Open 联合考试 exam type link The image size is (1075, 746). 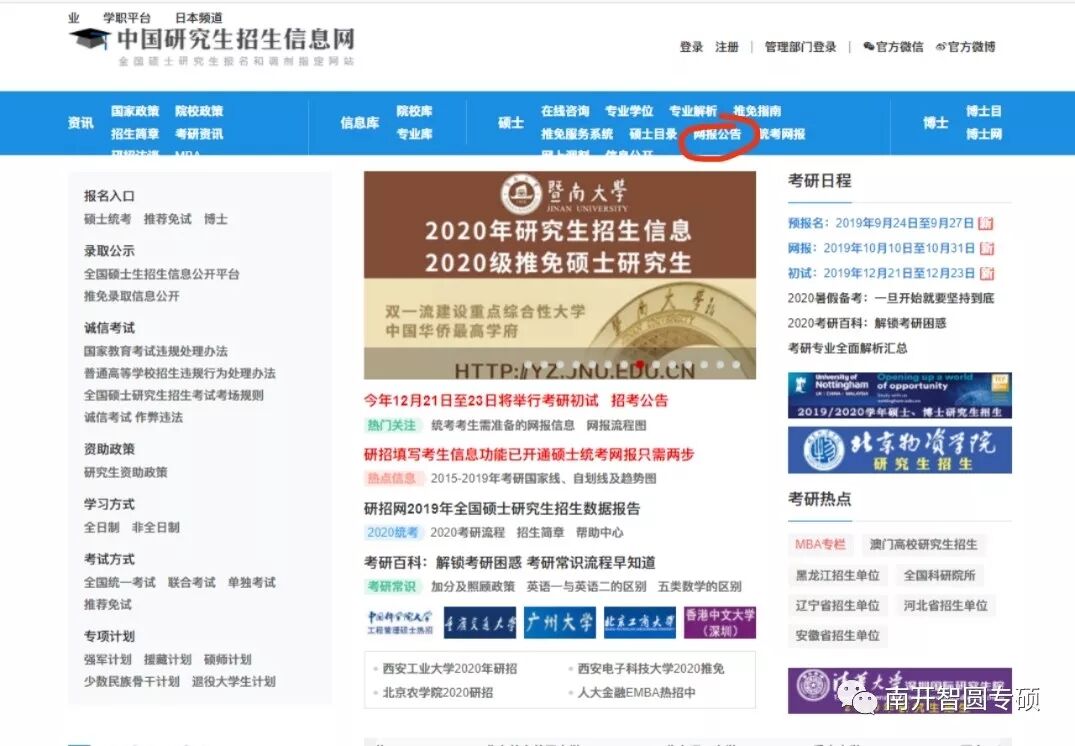point(191,582)
